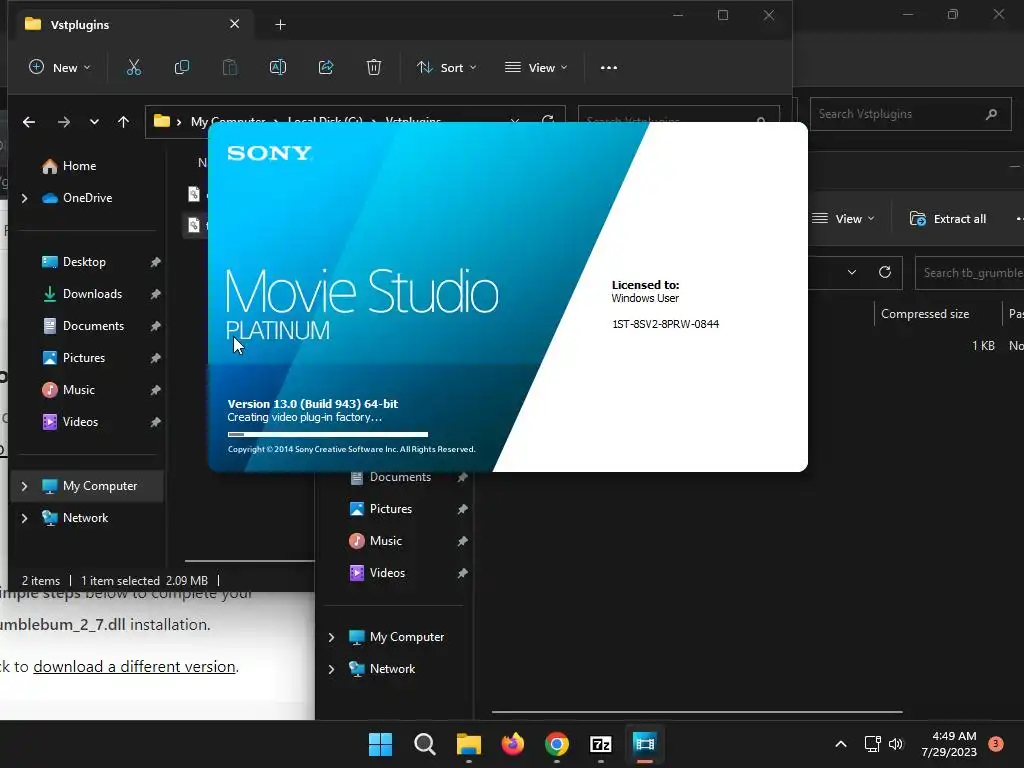Open the View dropdown in Vstplugins window
This screenshot has width=1024, height=768.
tap(536, 67)
